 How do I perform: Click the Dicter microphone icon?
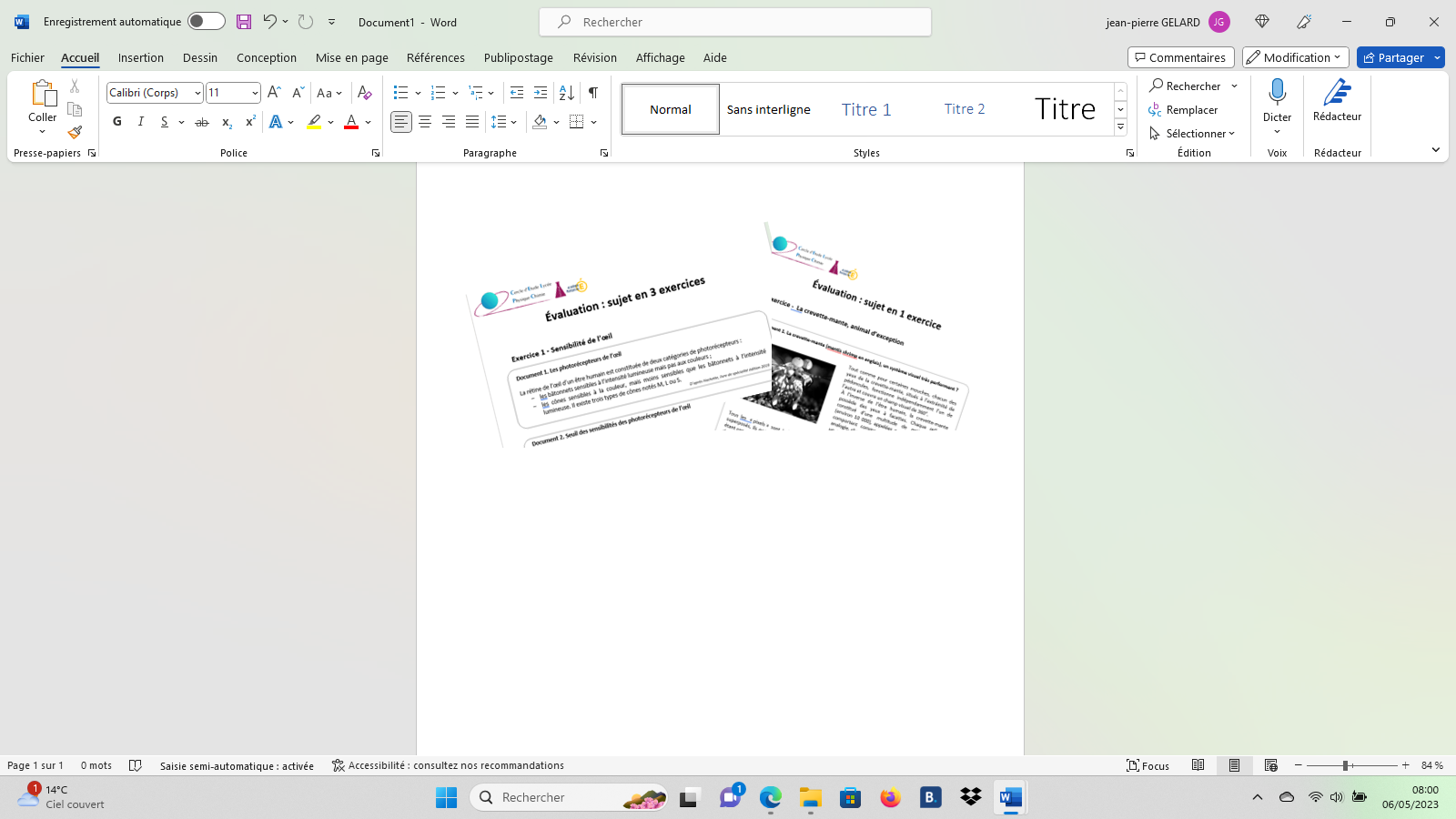tap(1277, 92)
